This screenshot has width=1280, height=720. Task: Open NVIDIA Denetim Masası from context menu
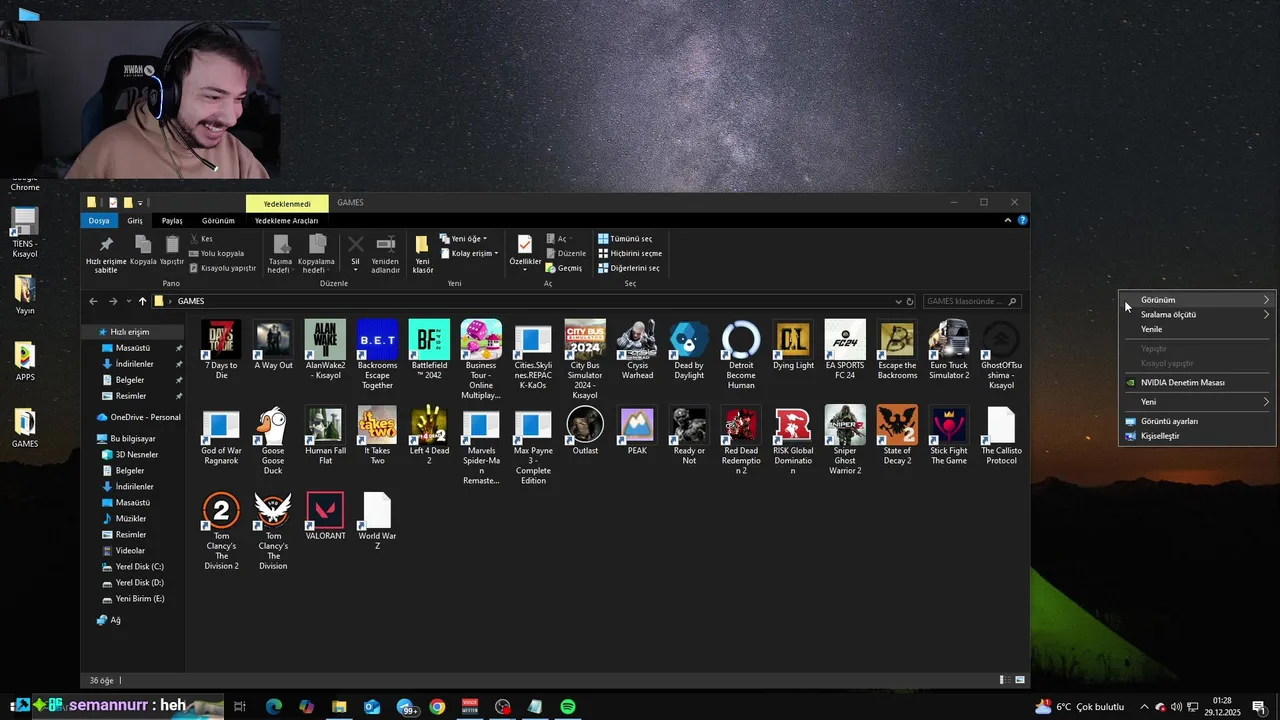[x=1197, y=382]
